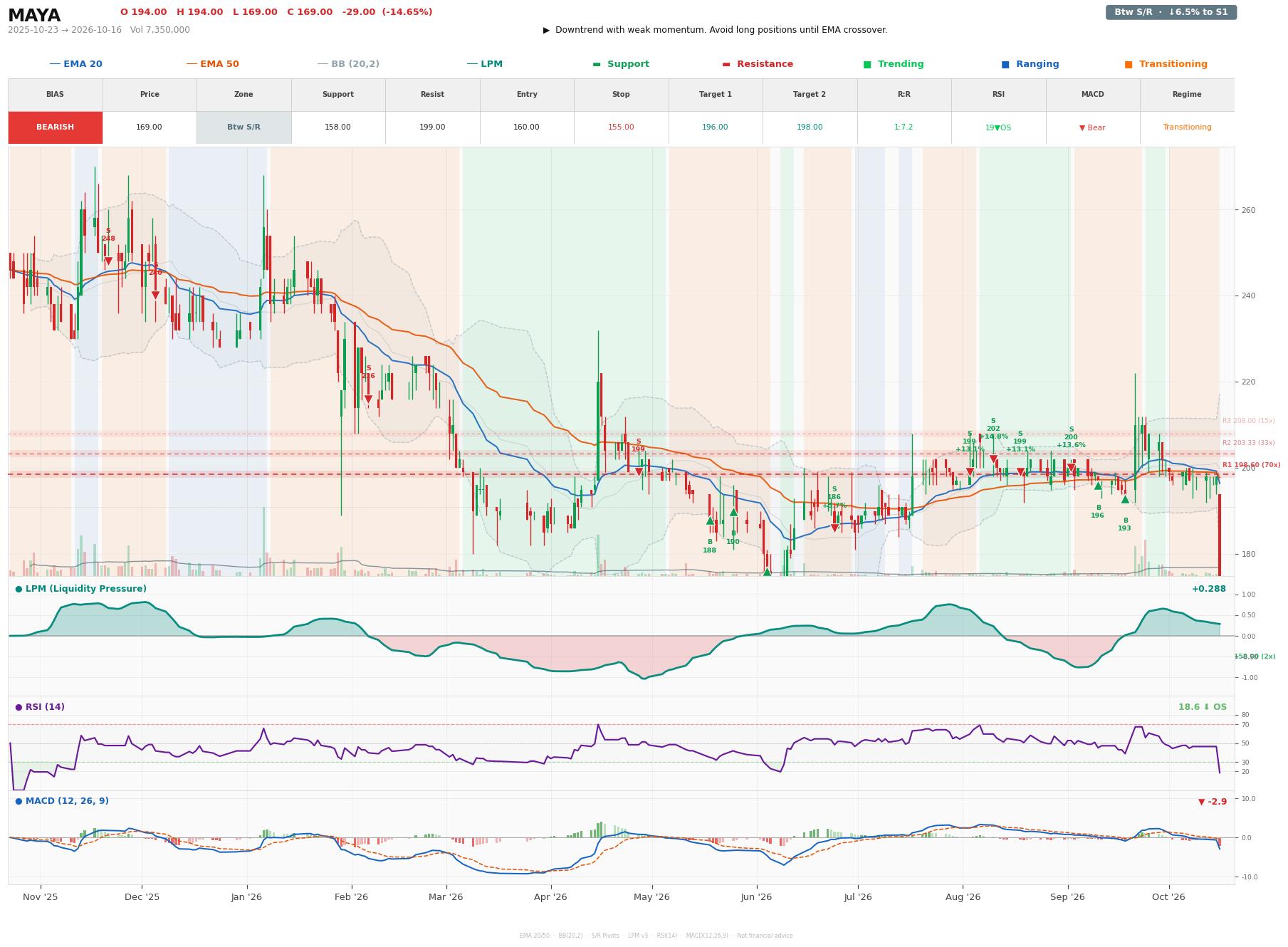Click the Trending green legend swatch
The height and width of the screenshot is (947, 1288).
[867, 64]
